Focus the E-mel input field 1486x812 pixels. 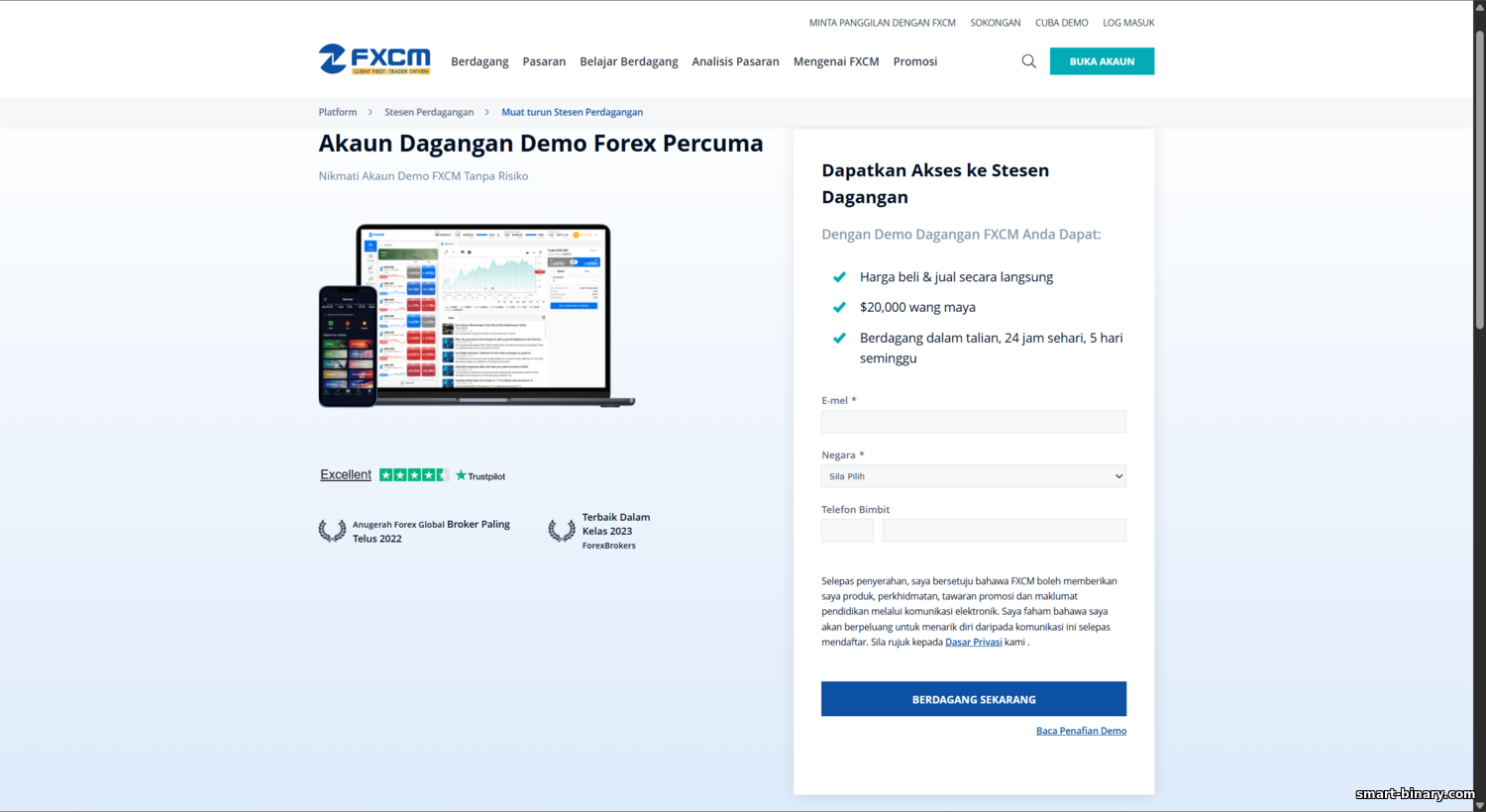pos(973,422)
